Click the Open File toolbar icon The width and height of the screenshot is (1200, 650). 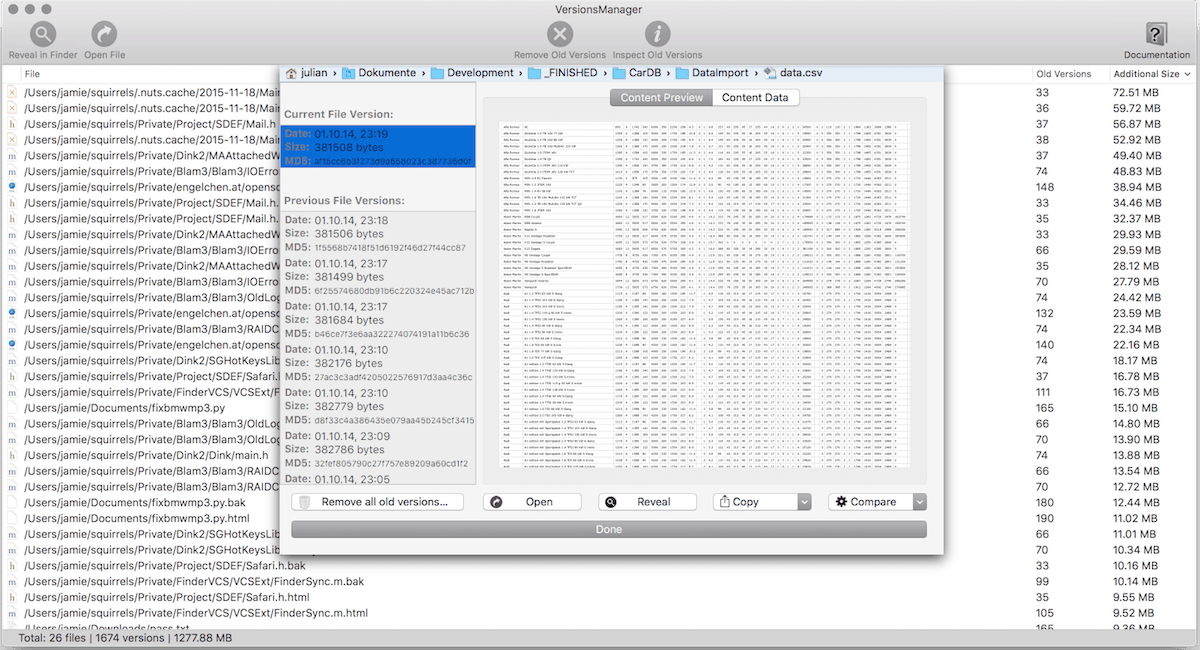(104, 34)
